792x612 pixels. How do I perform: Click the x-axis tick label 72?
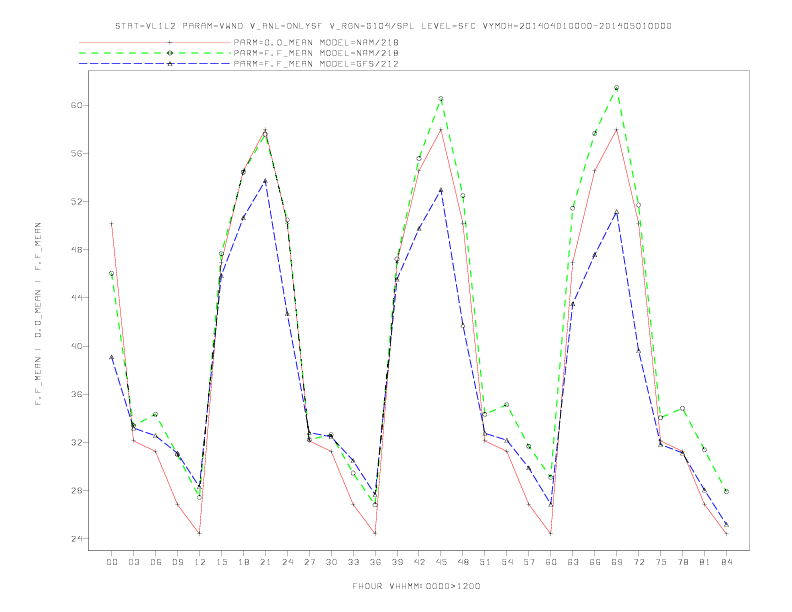tap(638, 562)
